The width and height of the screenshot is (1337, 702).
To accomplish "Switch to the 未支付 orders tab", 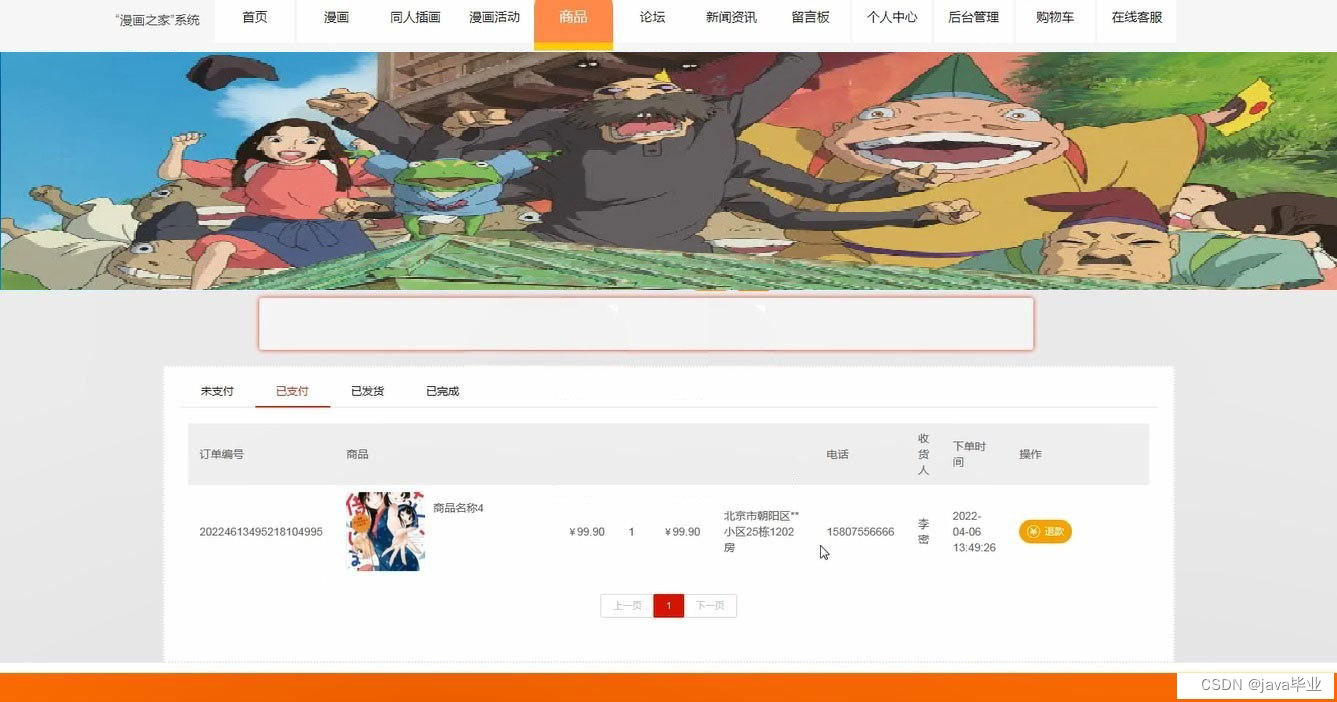I will pos(217,391).
